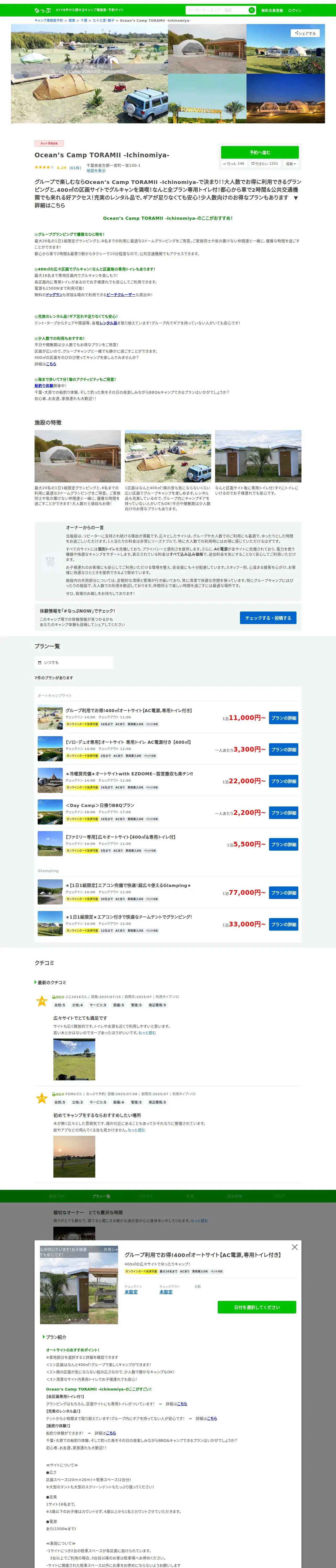Screen dimensions: 336x1568
Task: Set the チェックアウト 未設定 date
Action: [166, 1292]
